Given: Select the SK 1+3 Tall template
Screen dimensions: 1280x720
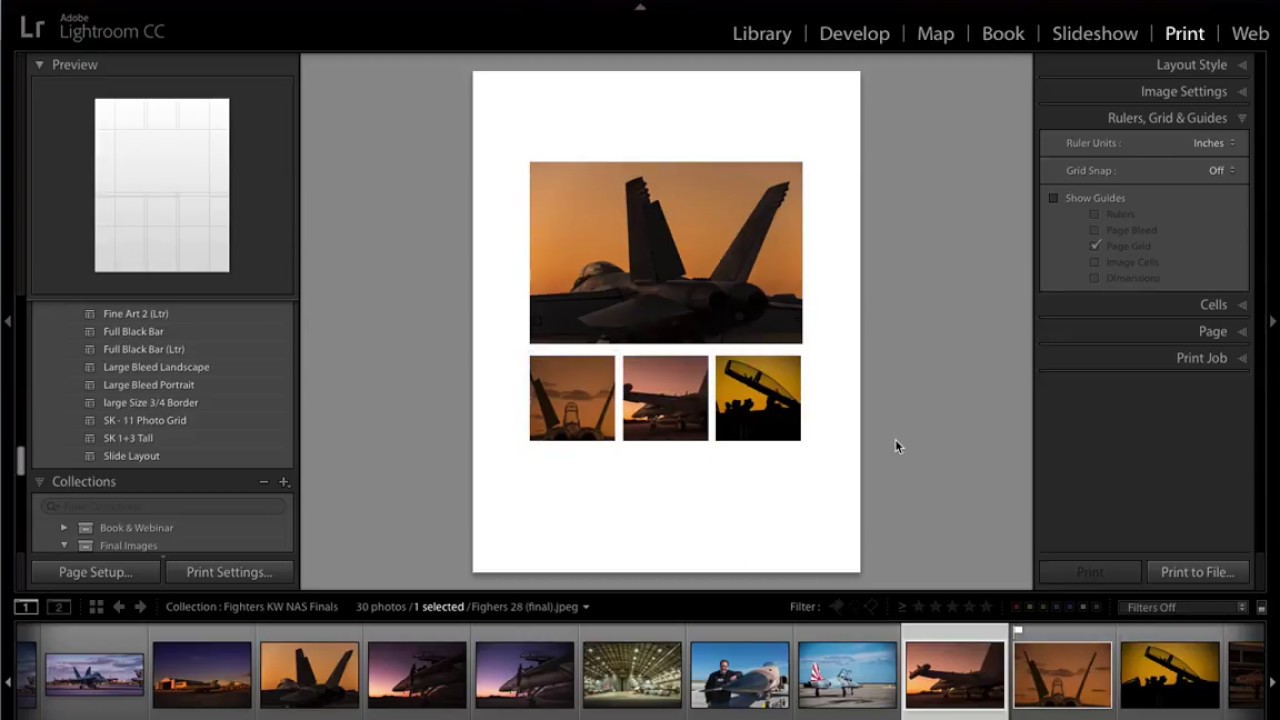Looking at the screenshot, I should [x=128, y=438].
